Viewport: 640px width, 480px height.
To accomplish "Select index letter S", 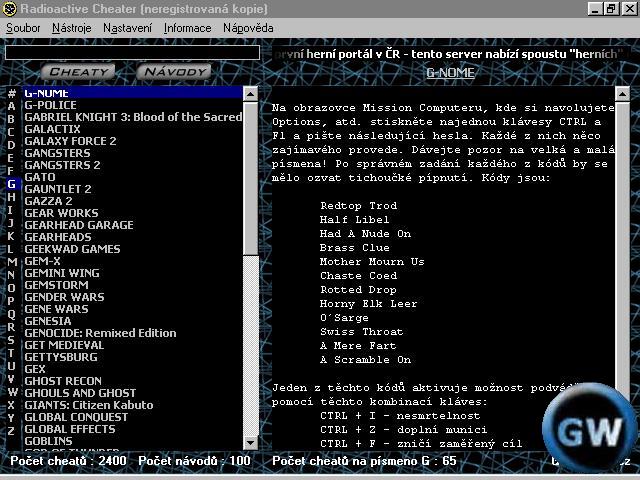I will 11,340.
